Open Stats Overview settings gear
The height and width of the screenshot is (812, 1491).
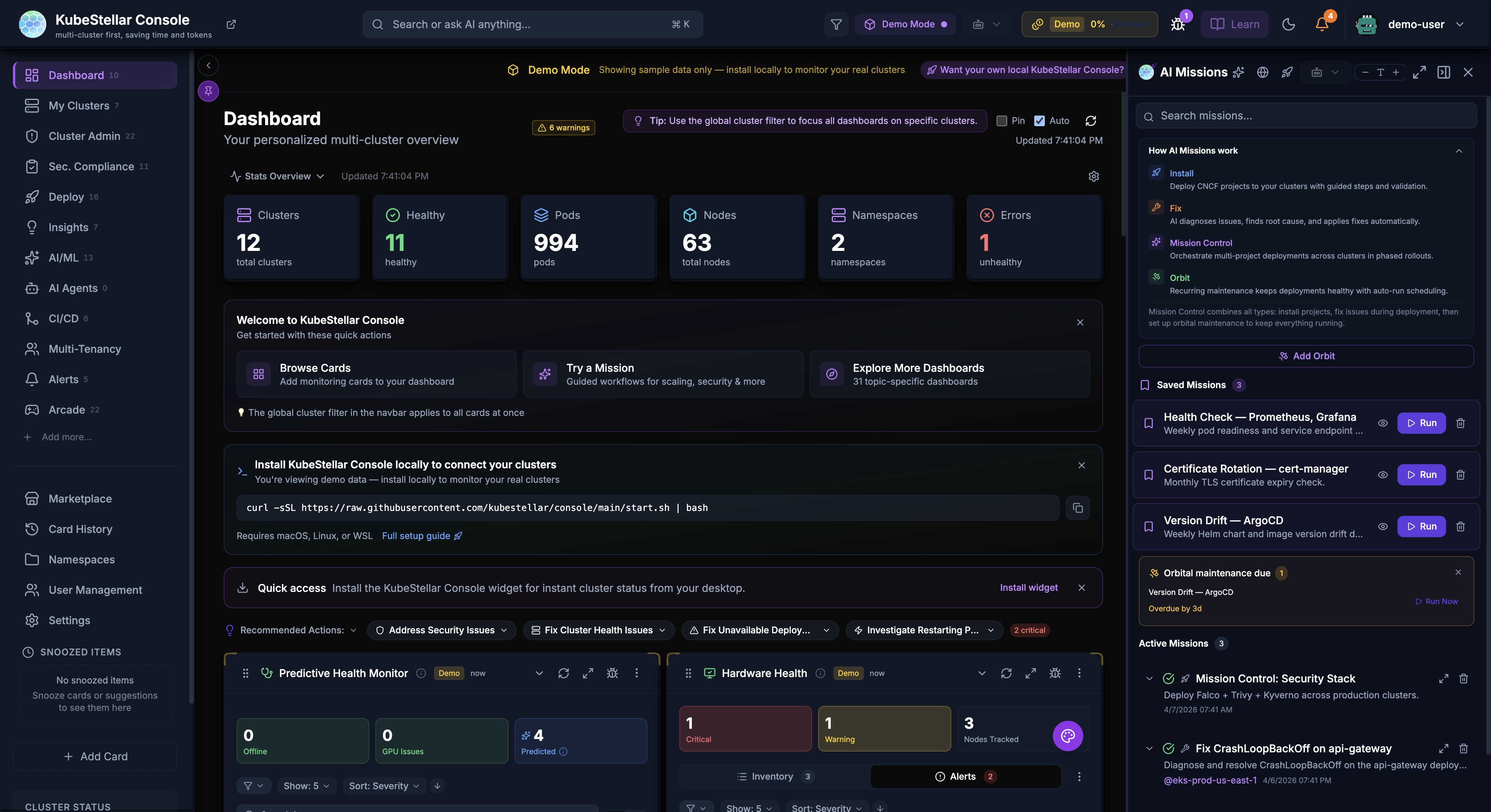tap(1094, 176)
